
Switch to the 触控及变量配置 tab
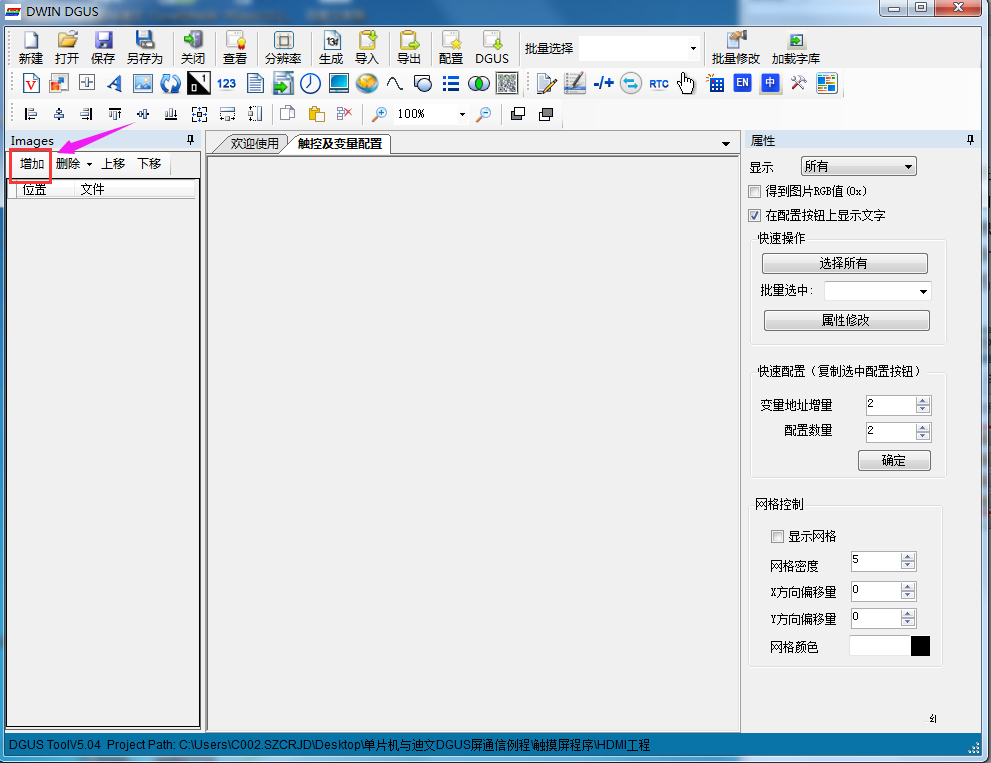pyautogui.click(x=339, y=143)
